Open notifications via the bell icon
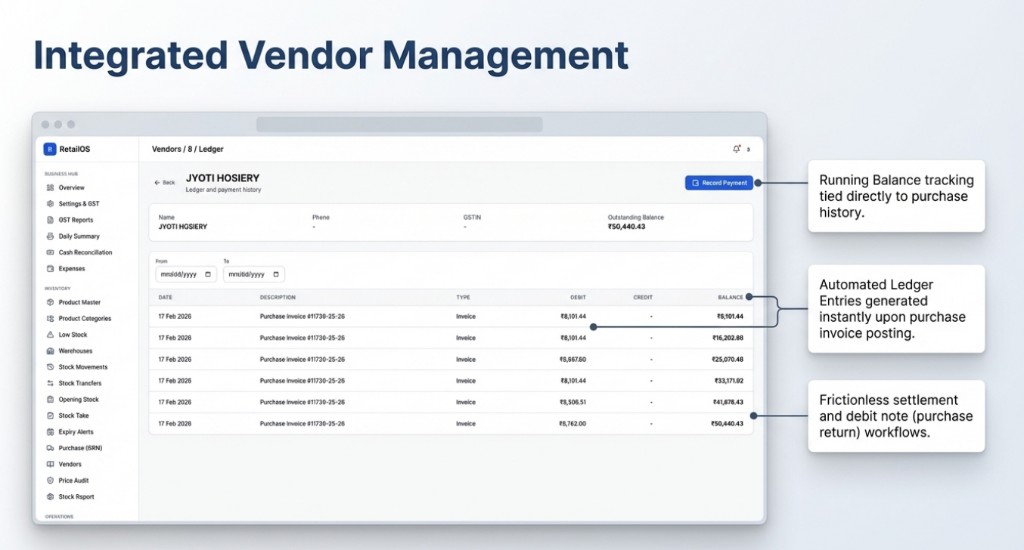Image resolution: width=1024 pixels, height=550 pixels. tap(737, 149)
